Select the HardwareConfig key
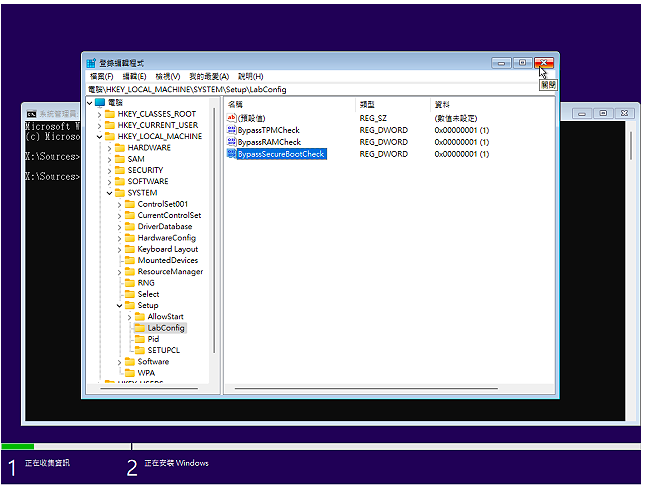 [x=167, y=238]
